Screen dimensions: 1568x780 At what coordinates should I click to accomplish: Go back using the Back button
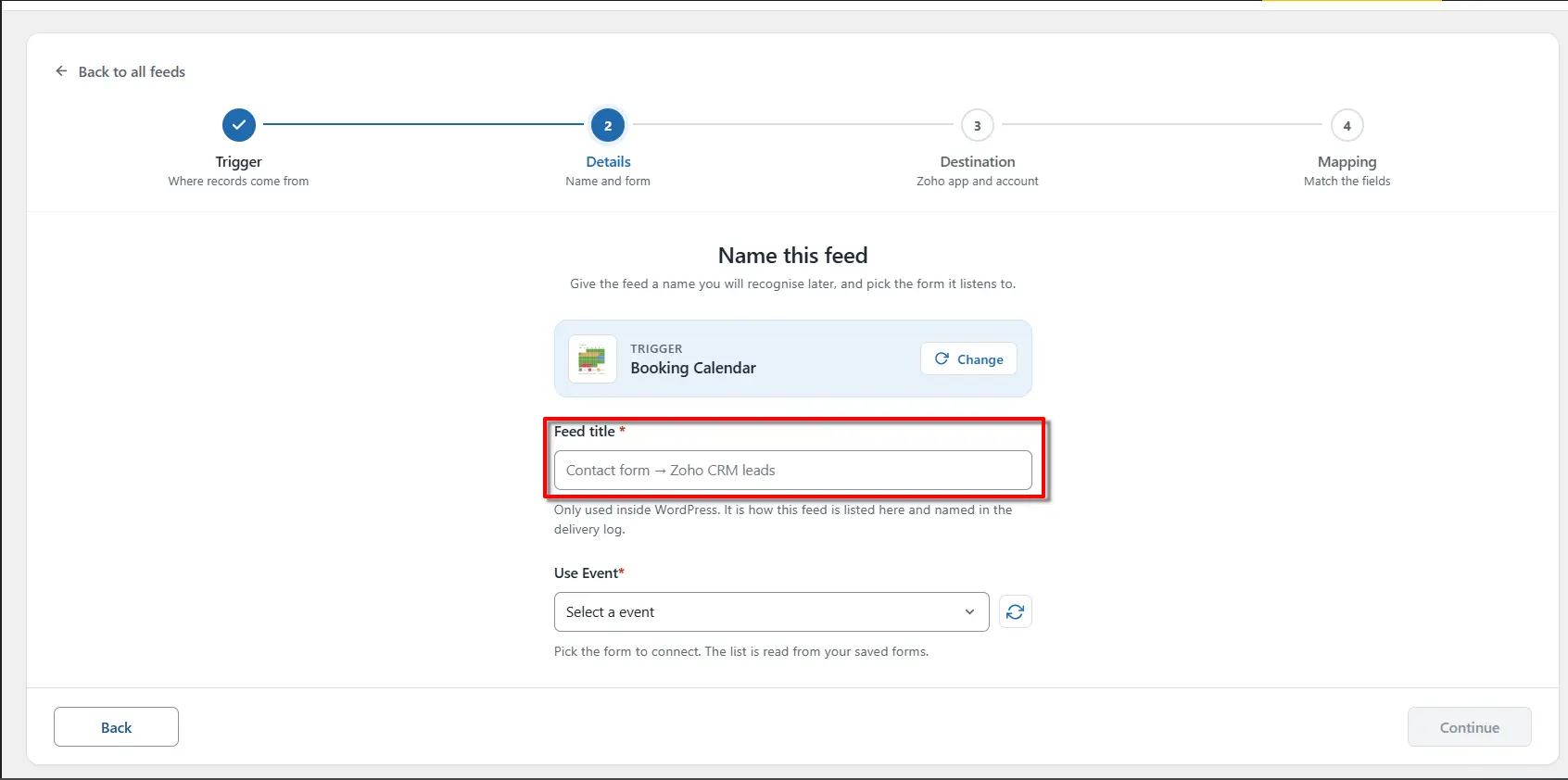point(116,727)
